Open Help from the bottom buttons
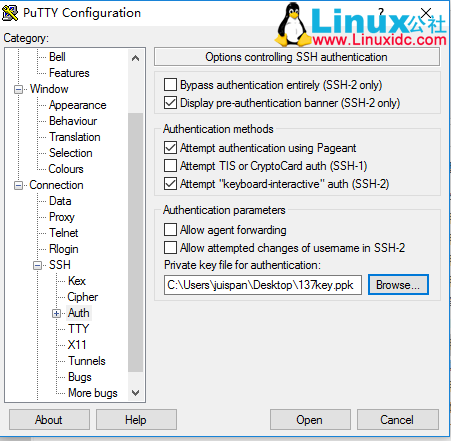Screen dimensions: 451x441 coord(136,420)
